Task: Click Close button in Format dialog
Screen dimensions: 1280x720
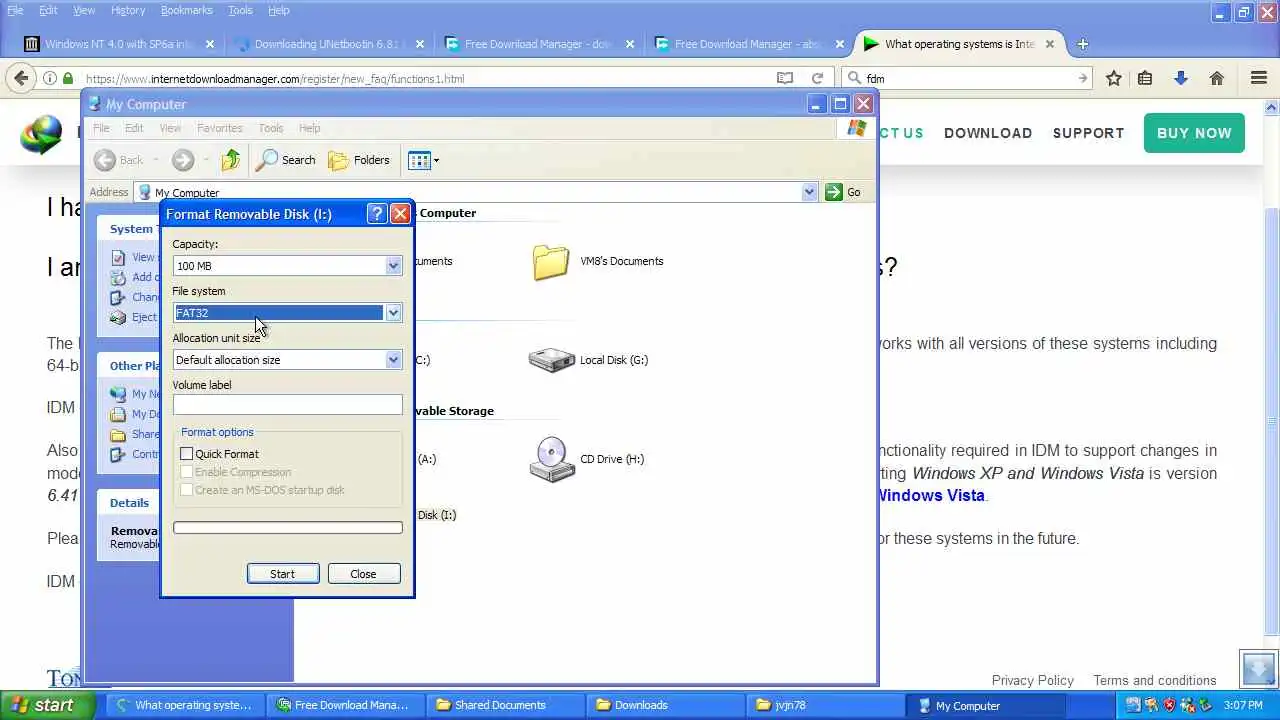Action: point(363,574)
